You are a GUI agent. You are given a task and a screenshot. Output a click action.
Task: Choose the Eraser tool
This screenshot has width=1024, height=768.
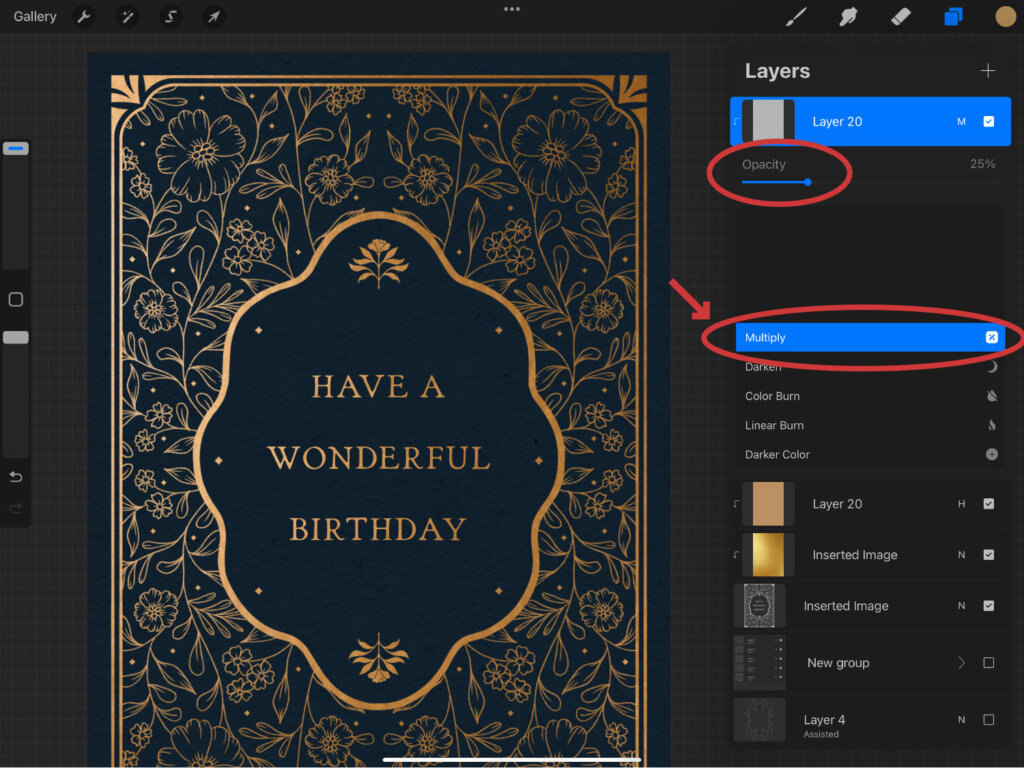click(x=901, y=17)
